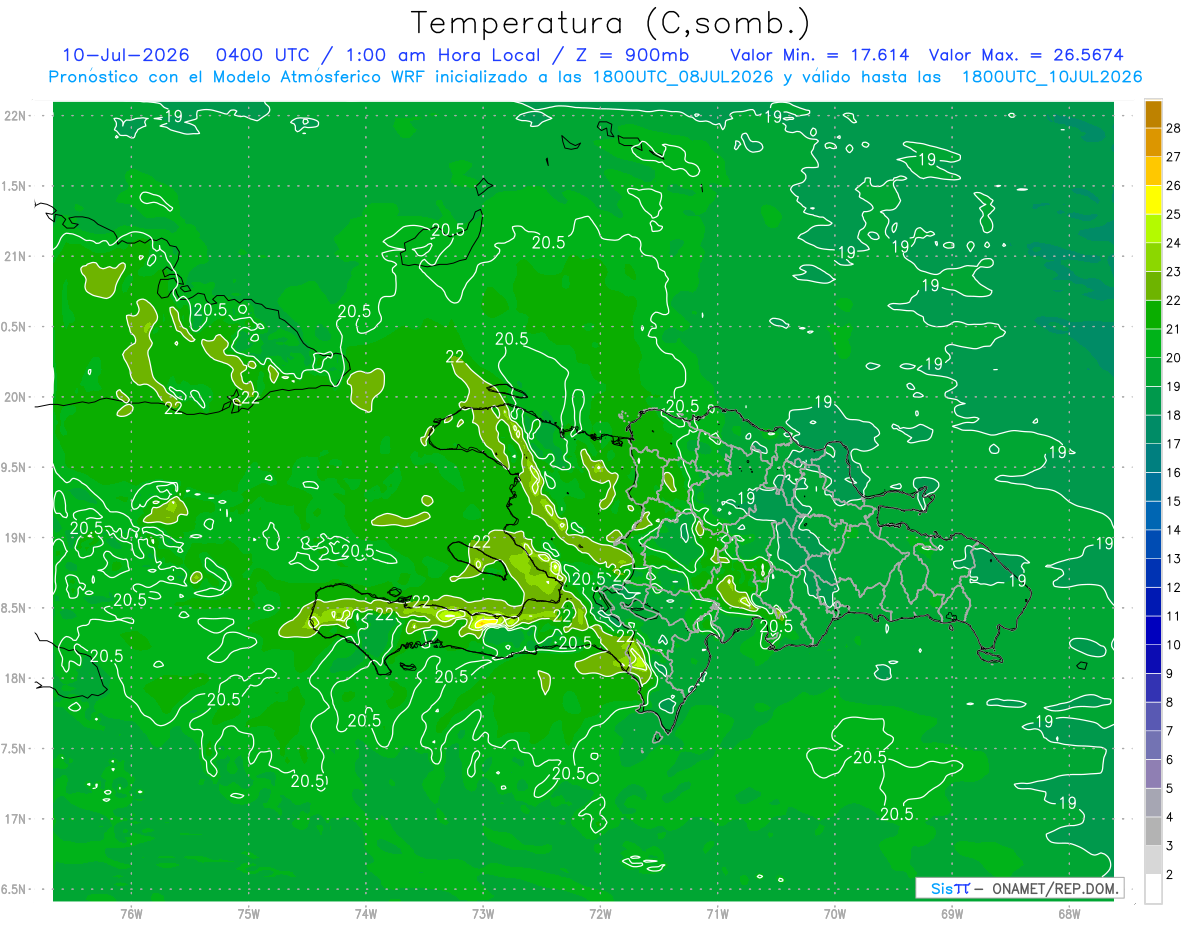This screenshot has width=1200, height=927.
Task: Click the 'Valor Min. = 17.614' text
Action: point(820,55)
